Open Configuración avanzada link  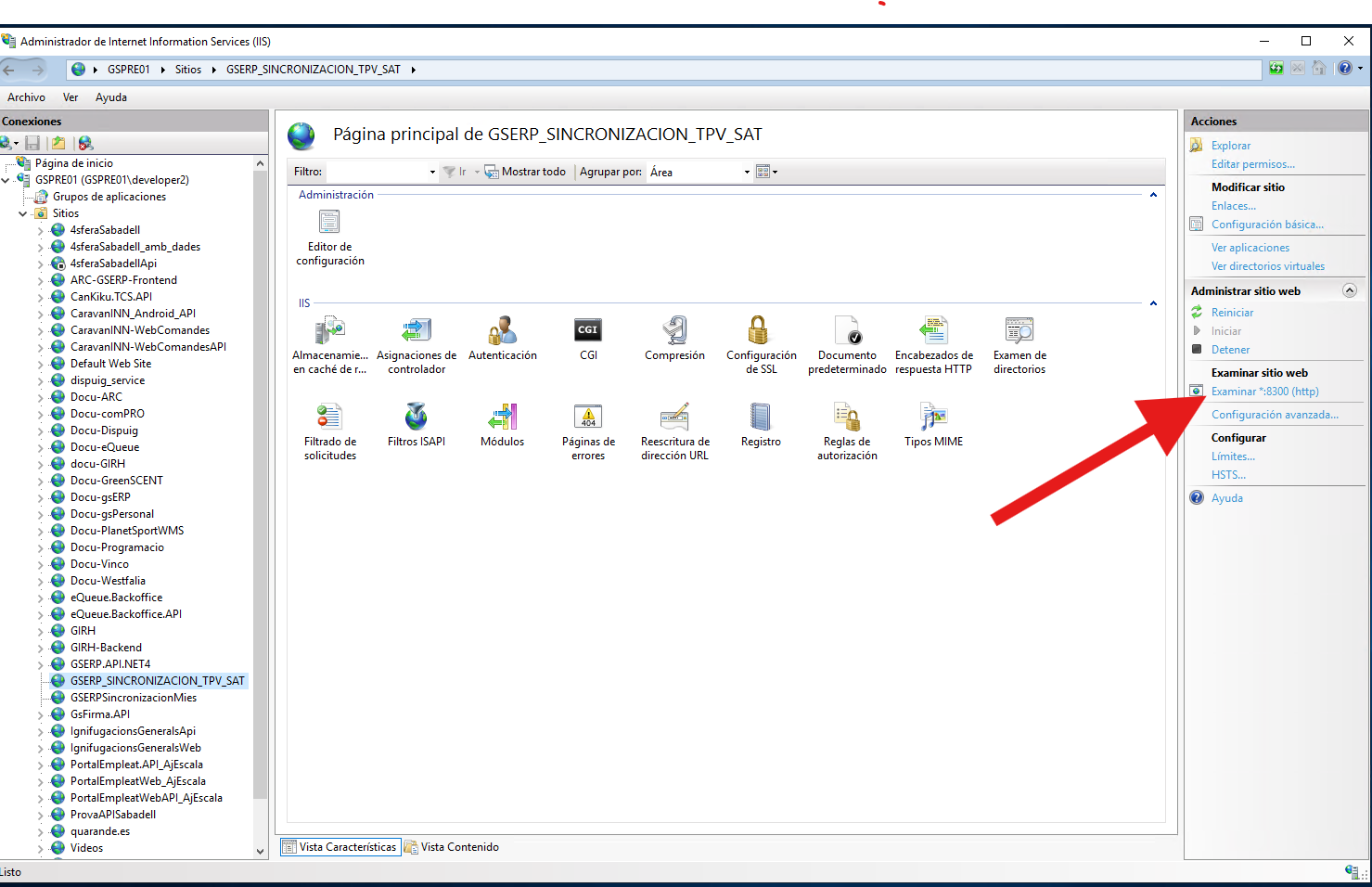point(1275,415)
